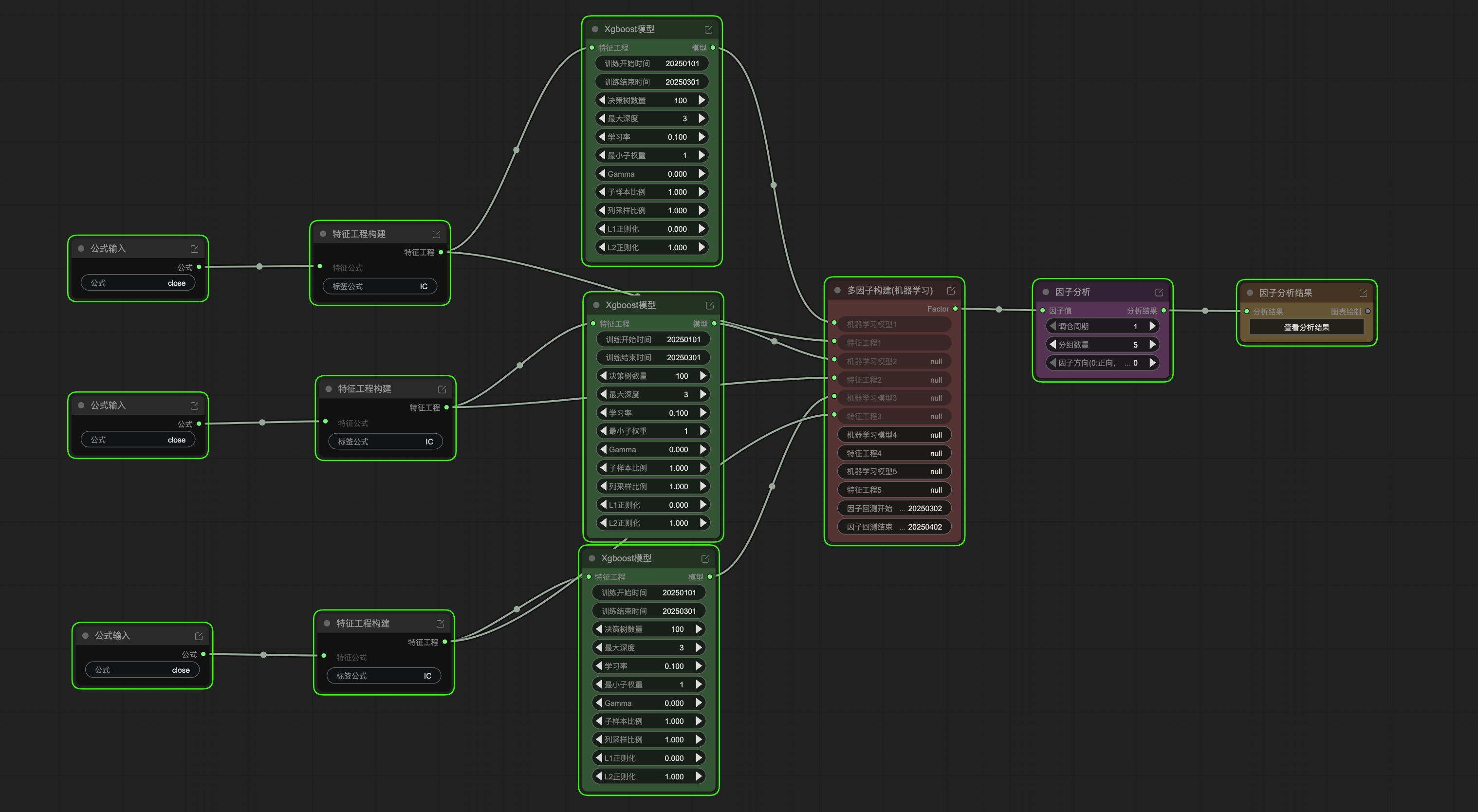Toggle collapse dot of 因子分析 node
Image resolution: width=1478 pixels, height=812 pixels.
[1045, 292]
